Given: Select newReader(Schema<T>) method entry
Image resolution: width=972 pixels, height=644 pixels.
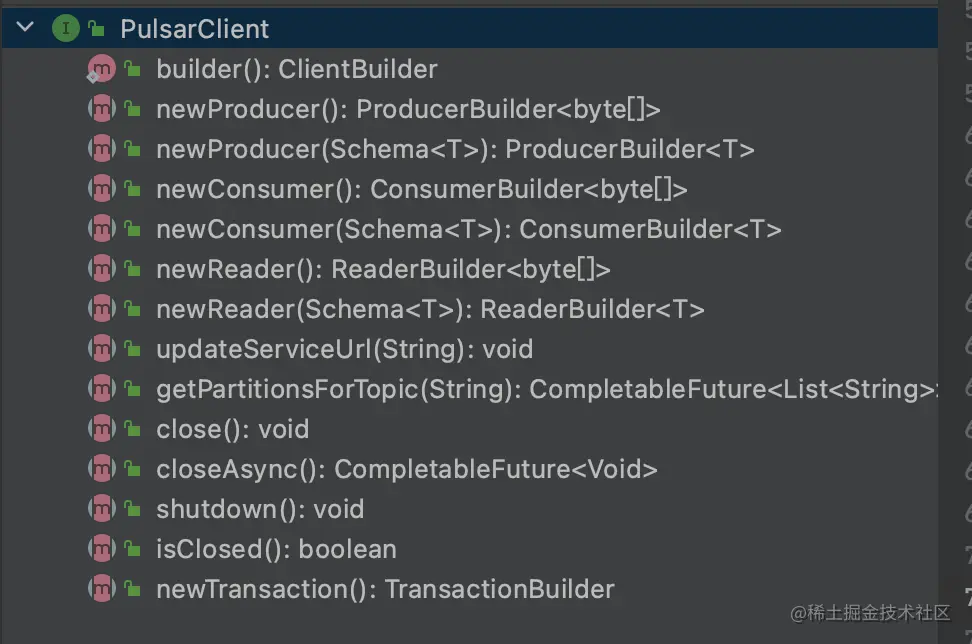Looking at the screenshot, I should pos(430,309).
